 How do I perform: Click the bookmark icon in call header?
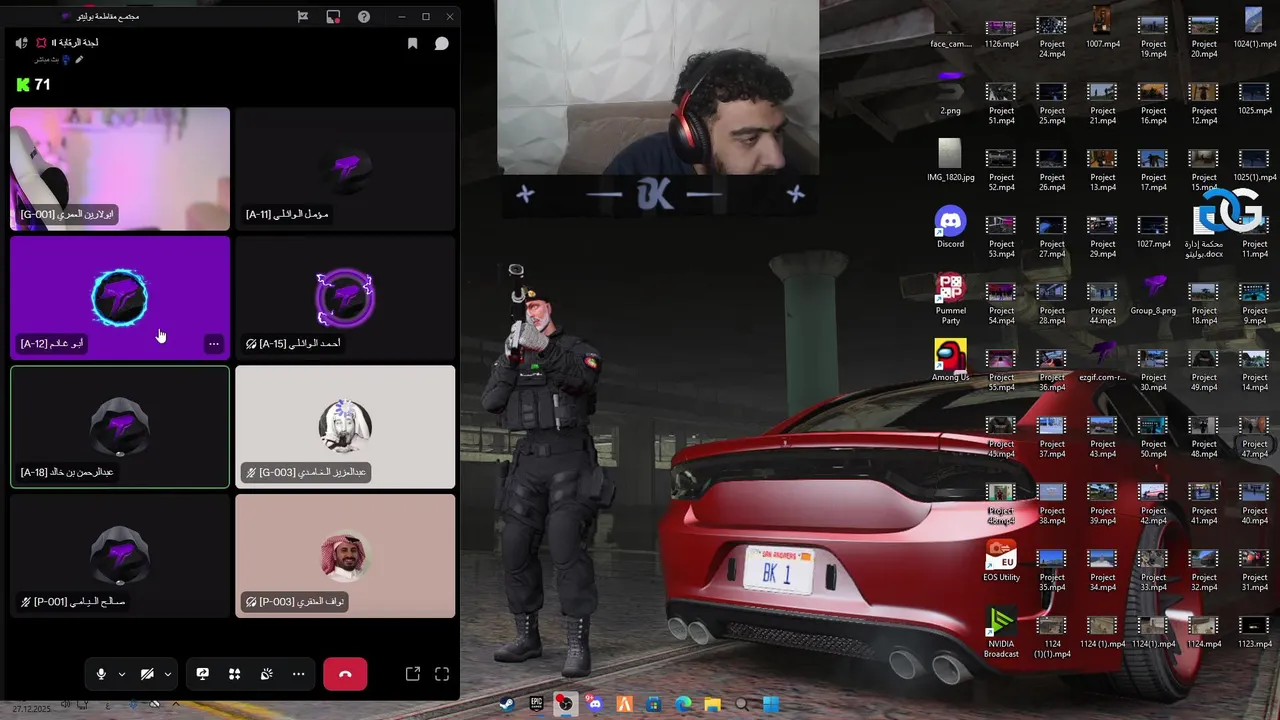click(x=412, y=44)
